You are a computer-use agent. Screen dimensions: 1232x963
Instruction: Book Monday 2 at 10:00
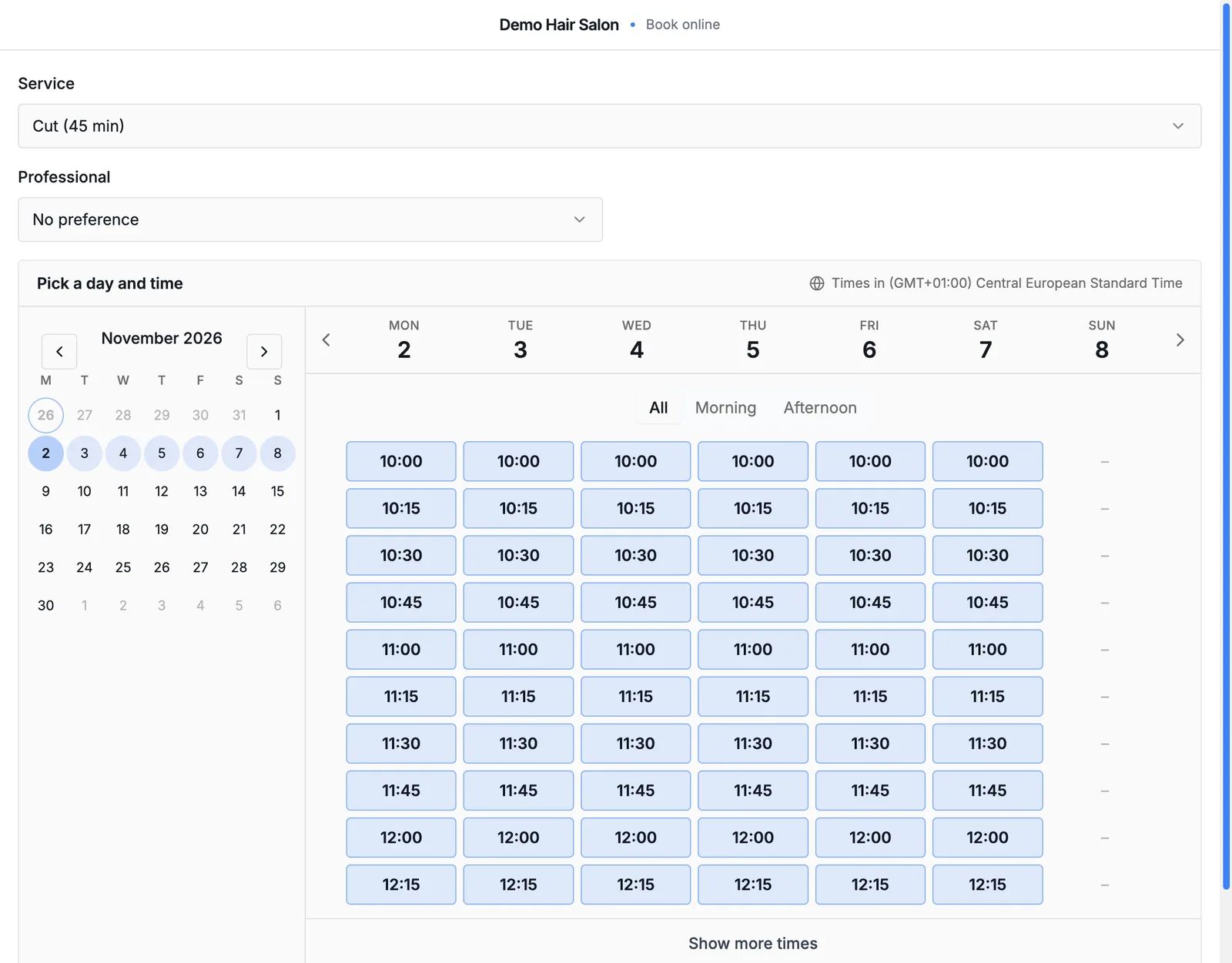pyautogui.click(x=401, y=462)
